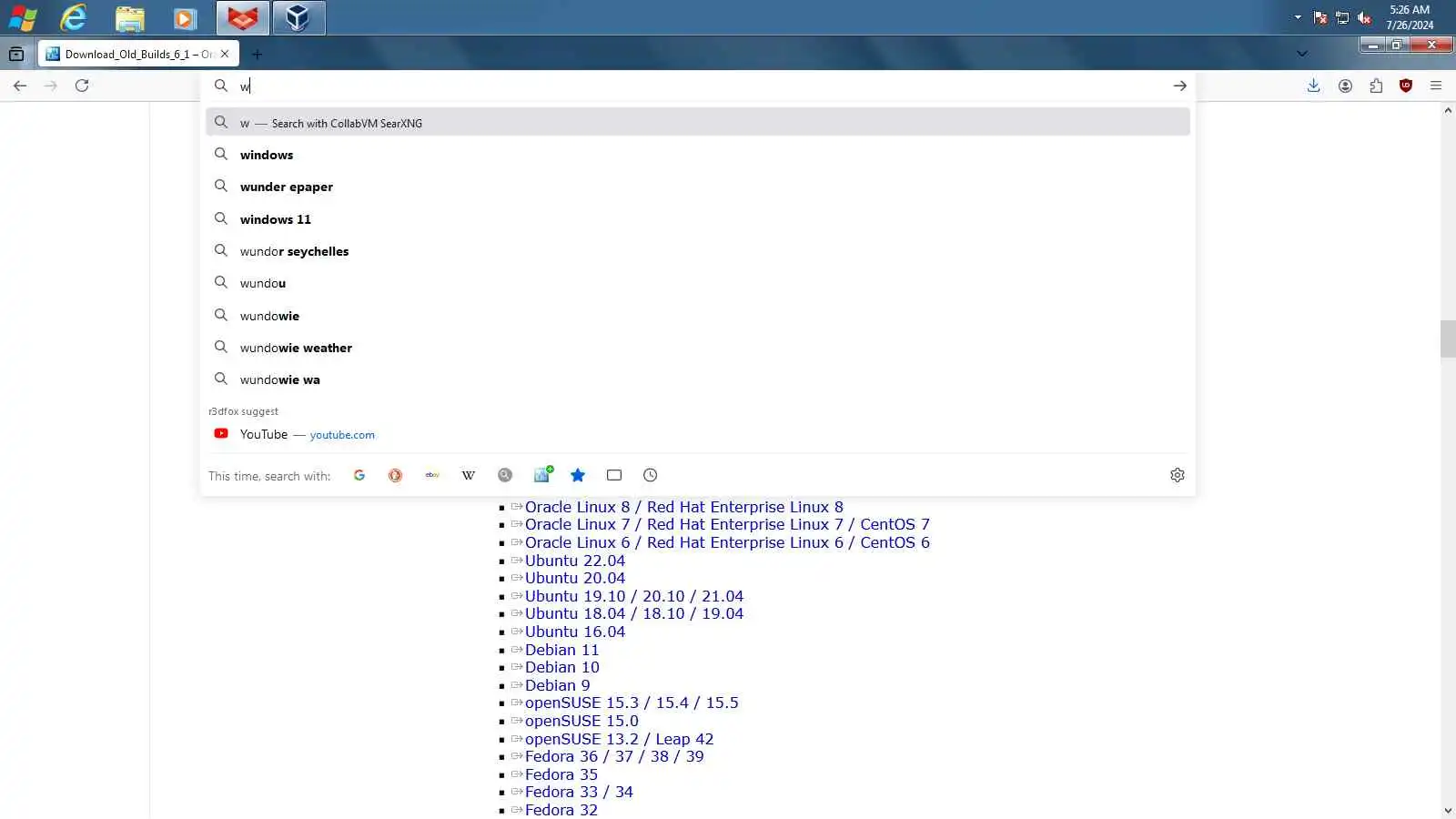Open Oracle Linux 8 / Red Hat Enterprise Linux 8 link

(x=683, y=507)
